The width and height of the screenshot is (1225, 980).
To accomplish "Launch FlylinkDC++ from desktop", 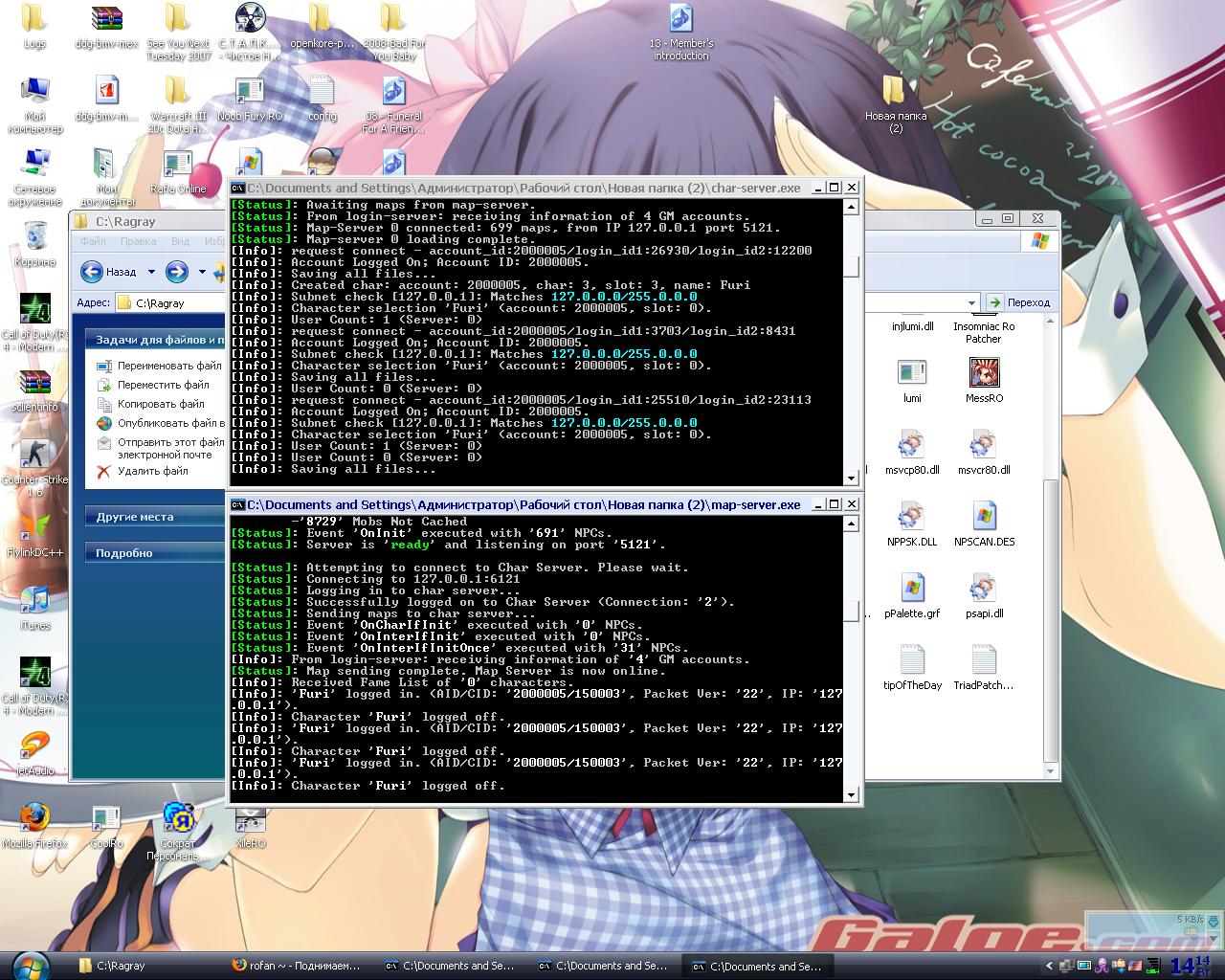I will (35, 536).
